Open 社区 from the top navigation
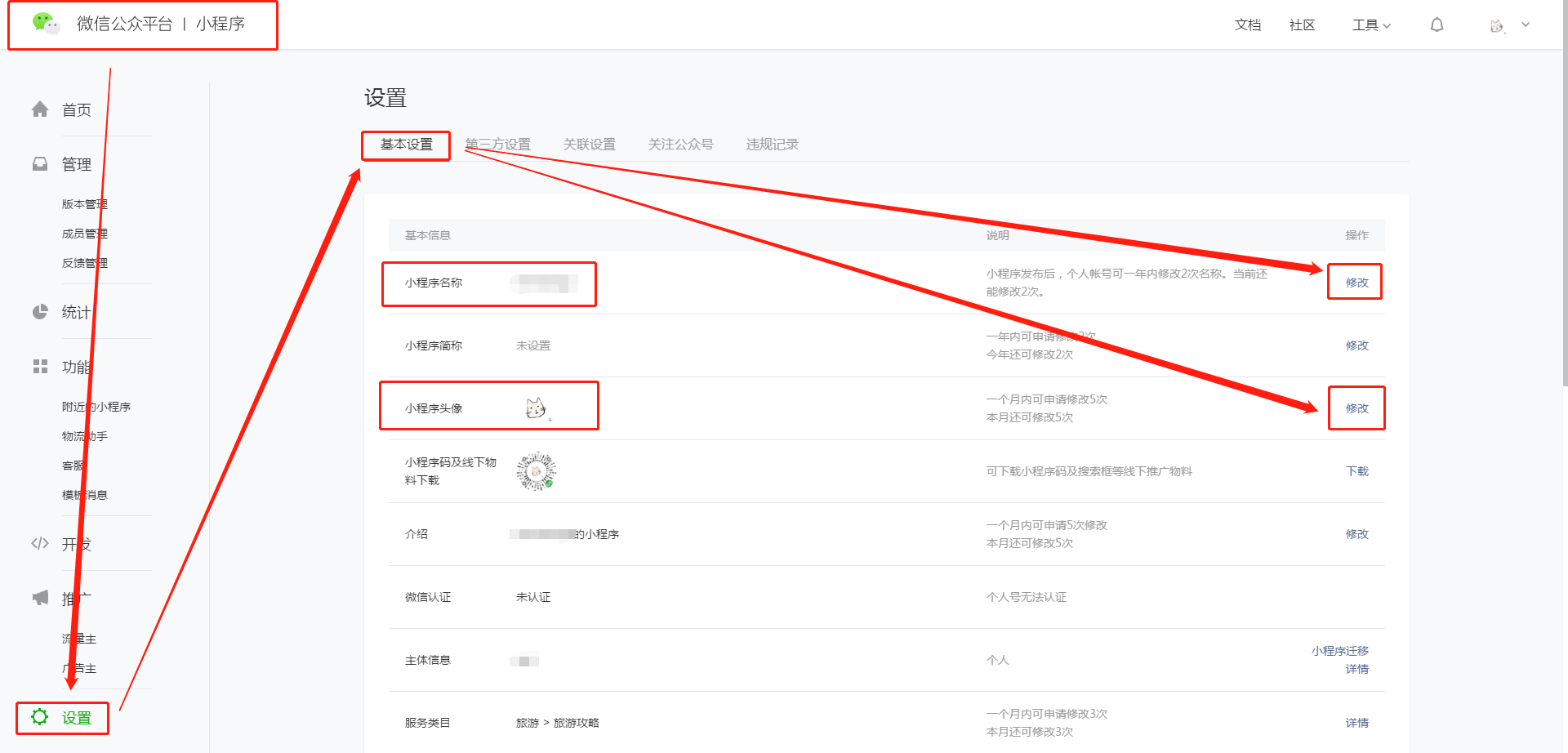The width and height of the screenshot is (1568, 753). pyautogui.click(x=1302, y=25)
